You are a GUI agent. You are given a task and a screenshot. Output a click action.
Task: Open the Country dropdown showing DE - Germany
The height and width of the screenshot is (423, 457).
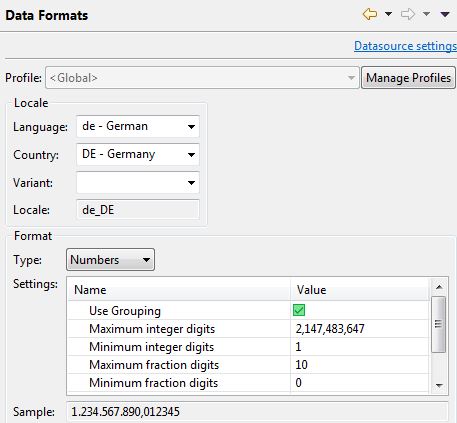(138, 154)
